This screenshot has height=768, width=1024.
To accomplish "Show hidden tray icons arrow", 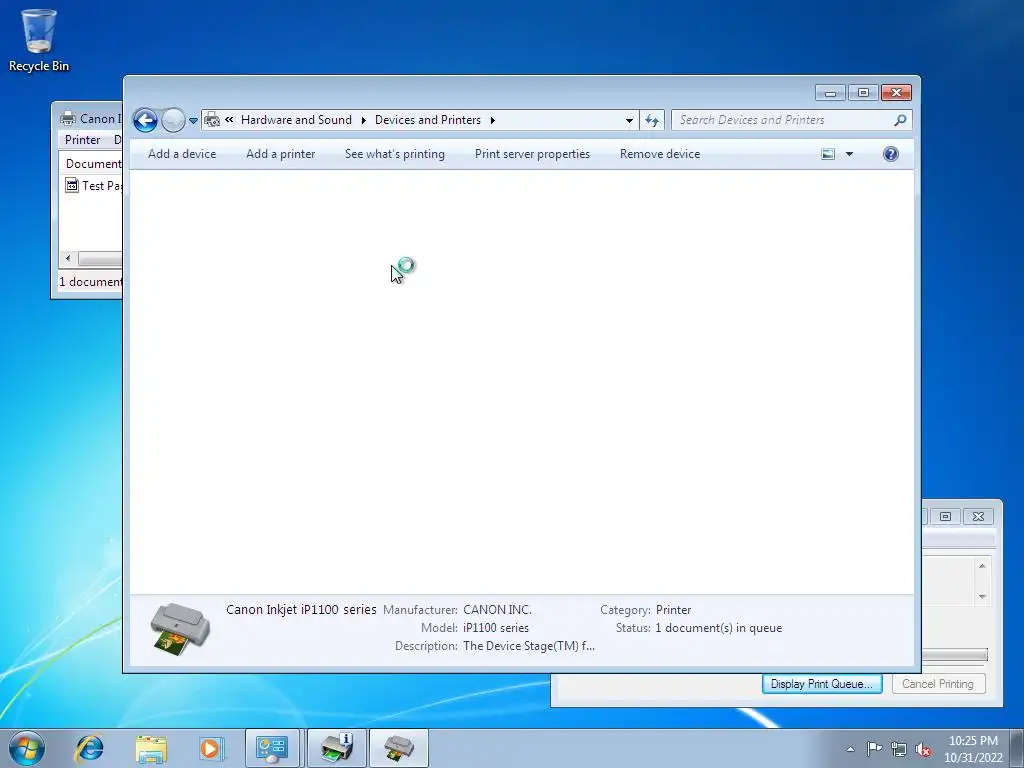I will (850, 749).
